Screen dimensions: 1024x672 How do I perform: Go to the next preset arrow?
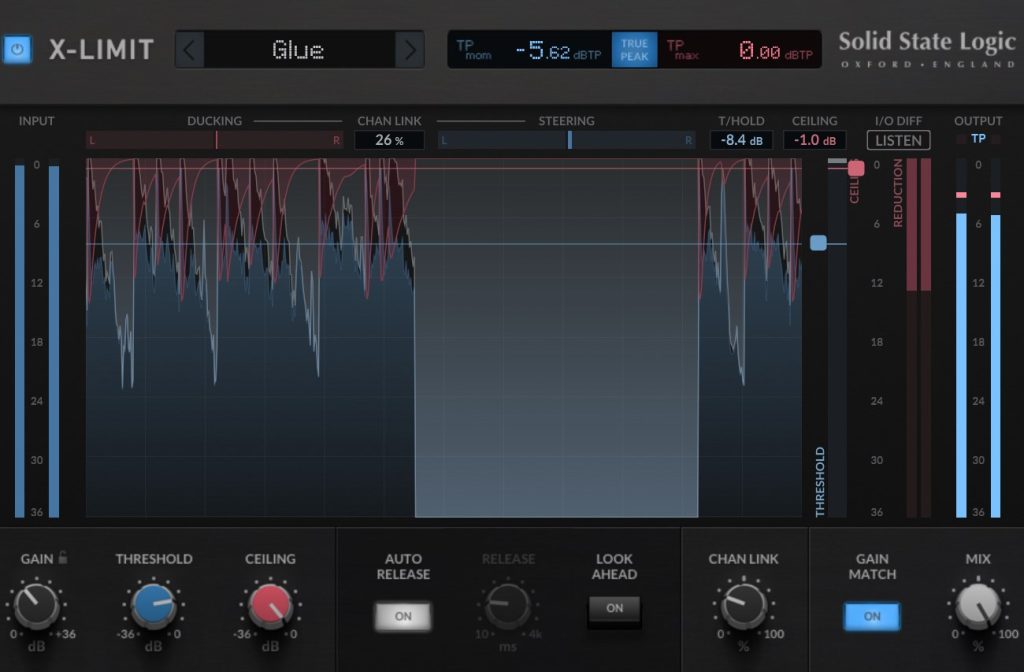pos(409,49)
